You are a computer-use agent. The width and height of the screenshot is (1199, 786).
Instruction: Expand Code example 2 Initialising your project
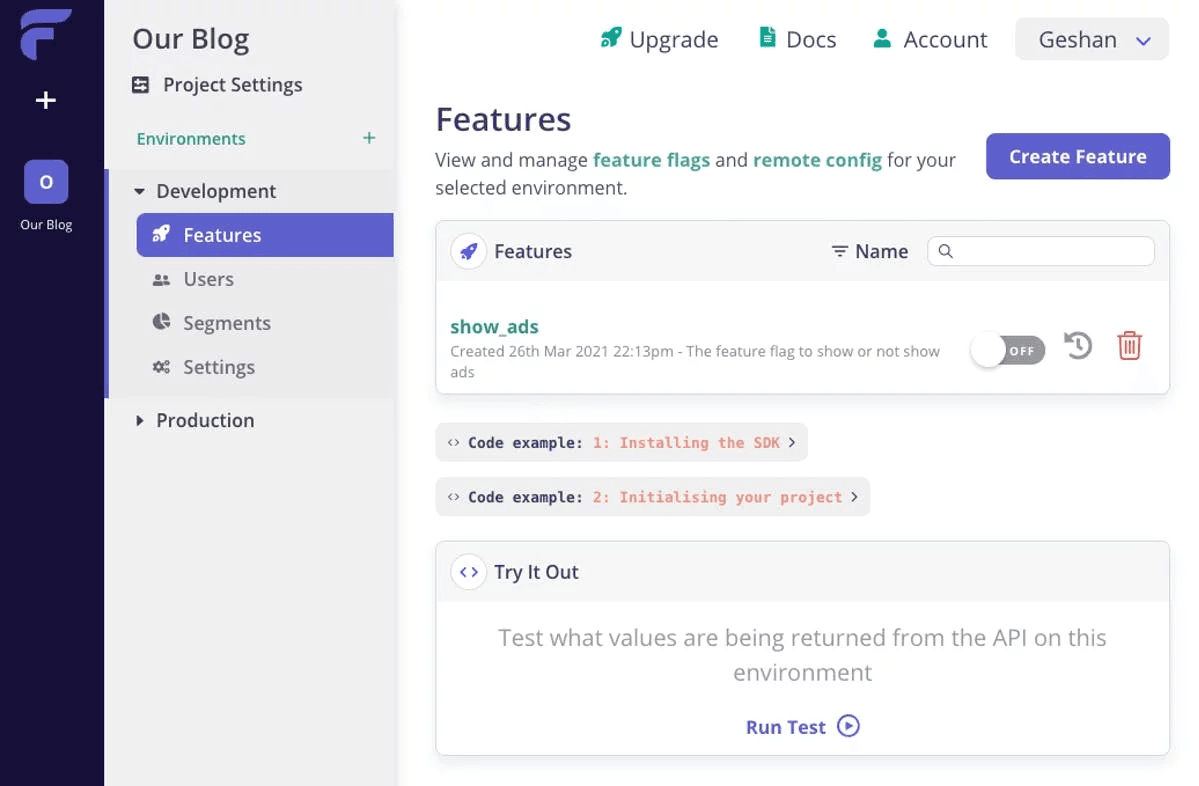pos(653,497)
